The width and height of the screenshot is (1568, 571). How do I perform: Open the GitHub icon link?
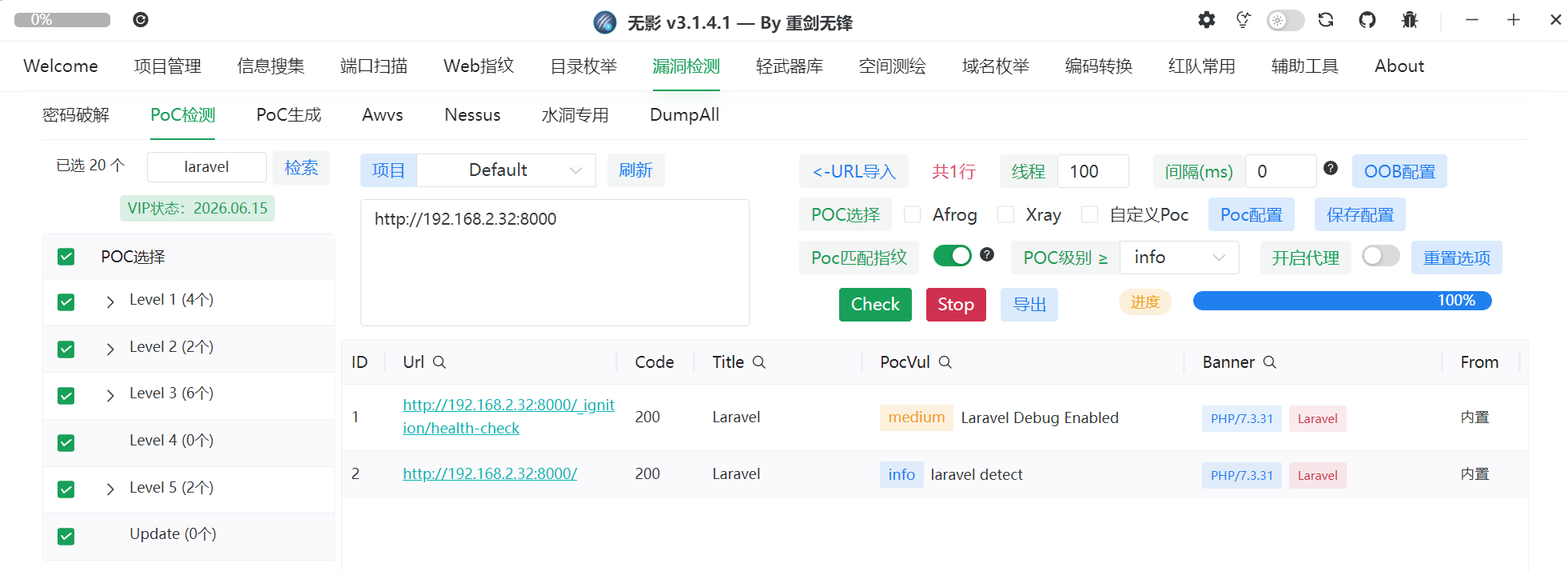1367,20
